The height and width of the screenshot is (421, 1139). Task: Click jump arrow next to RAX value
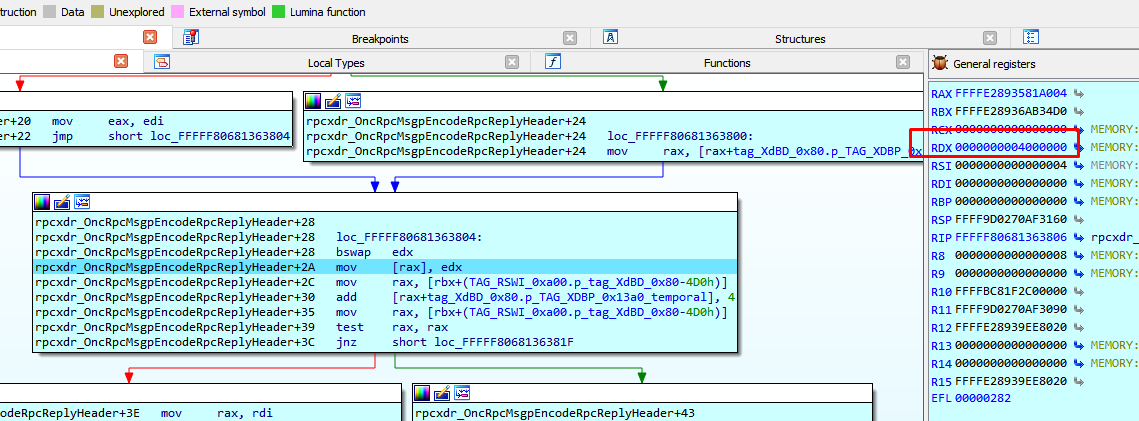coord(1079,94)
